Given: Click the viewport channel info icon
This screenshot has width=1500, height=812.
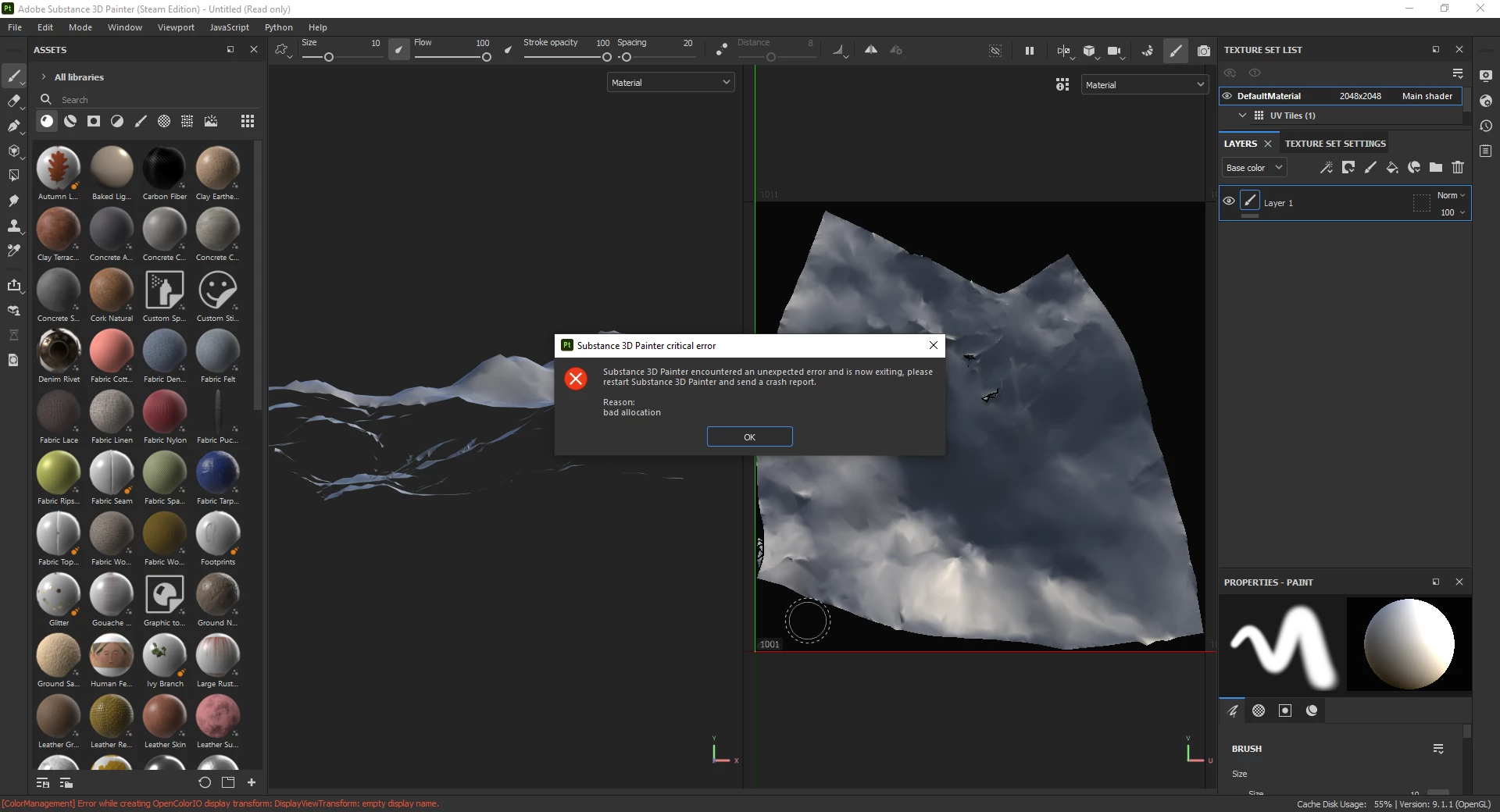Looking at the screenshot, I should (1062, 84).
